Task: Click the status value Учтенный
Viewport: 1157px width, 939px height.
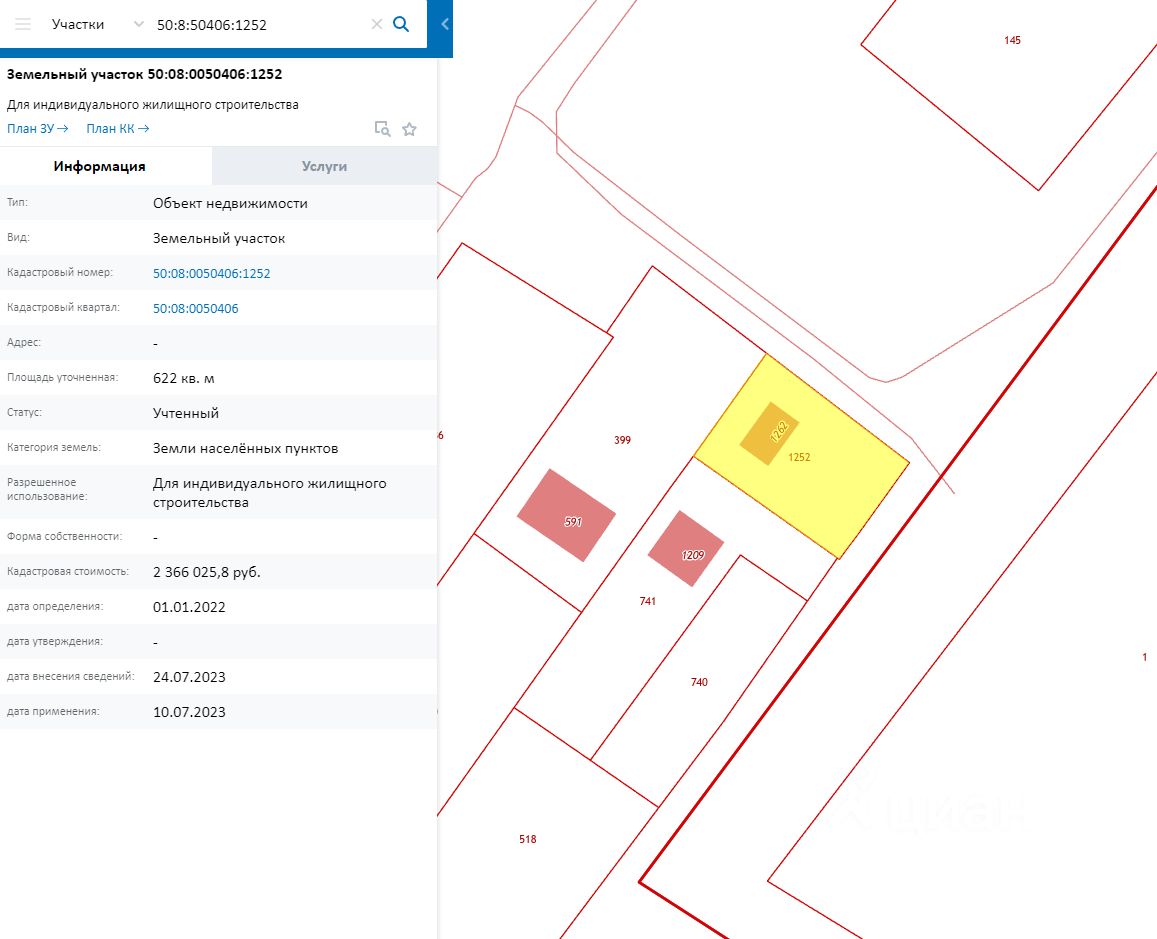Action: (186, 413)
